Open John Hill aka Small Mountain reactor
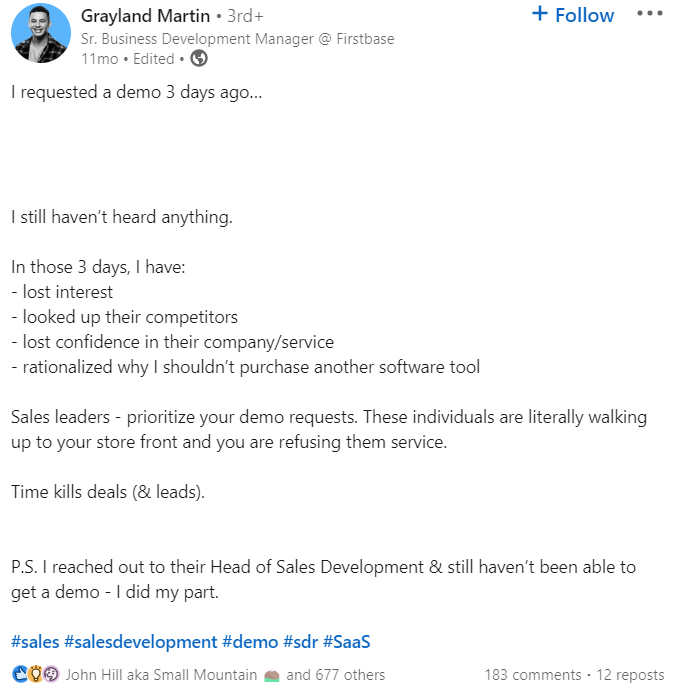The image size is (681, 692). [x=162, y=675]
